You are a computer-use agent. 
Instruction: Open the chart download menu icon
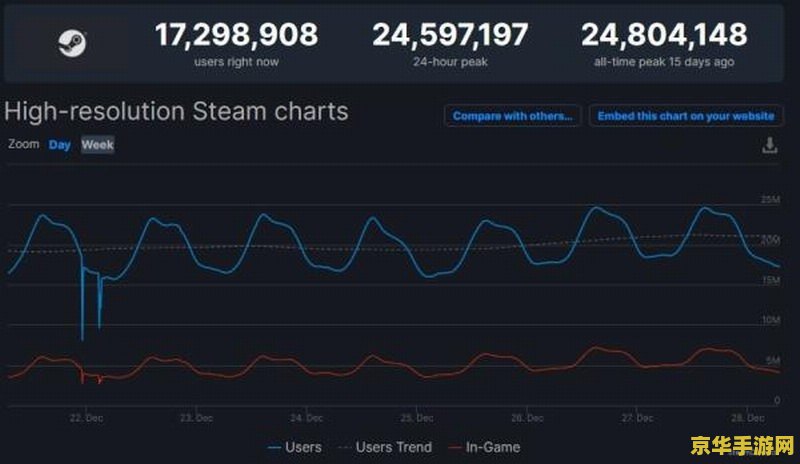click(769, 145)
